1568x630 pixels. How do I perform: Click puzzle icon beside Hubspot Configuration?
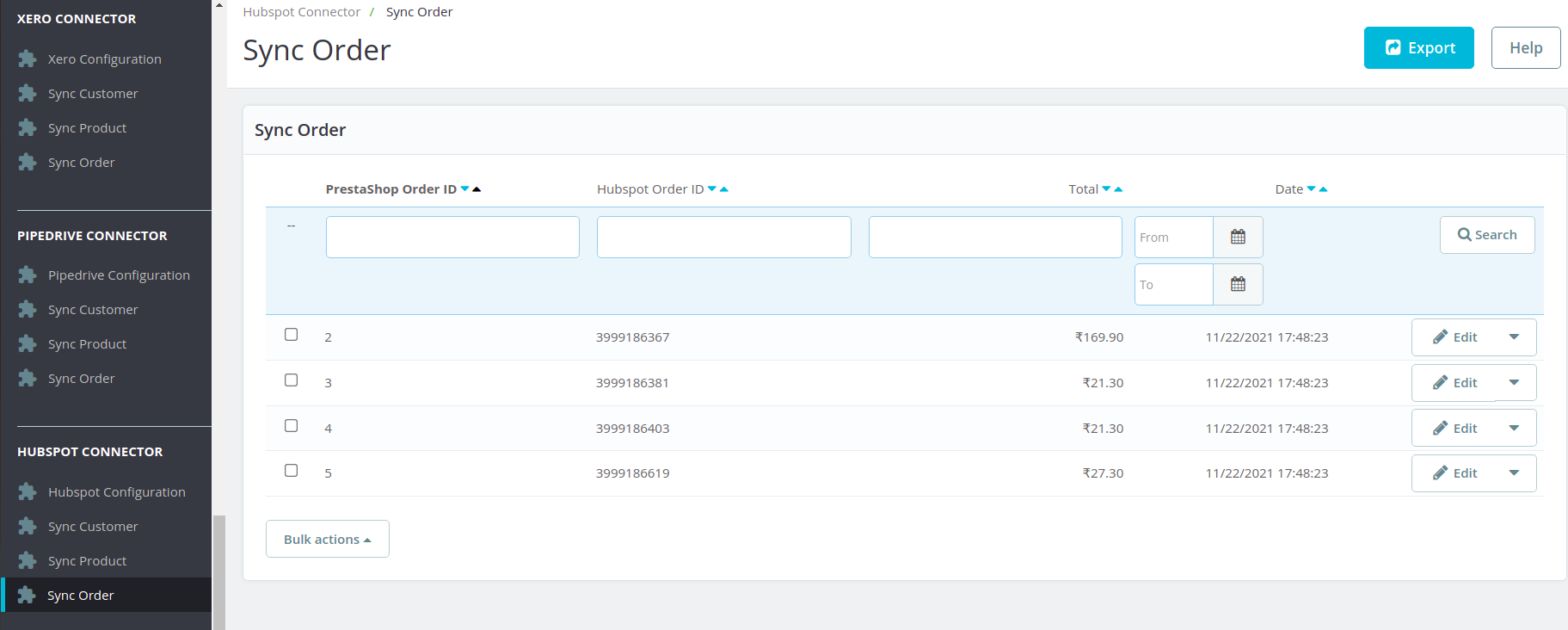(x=28, y=491)
